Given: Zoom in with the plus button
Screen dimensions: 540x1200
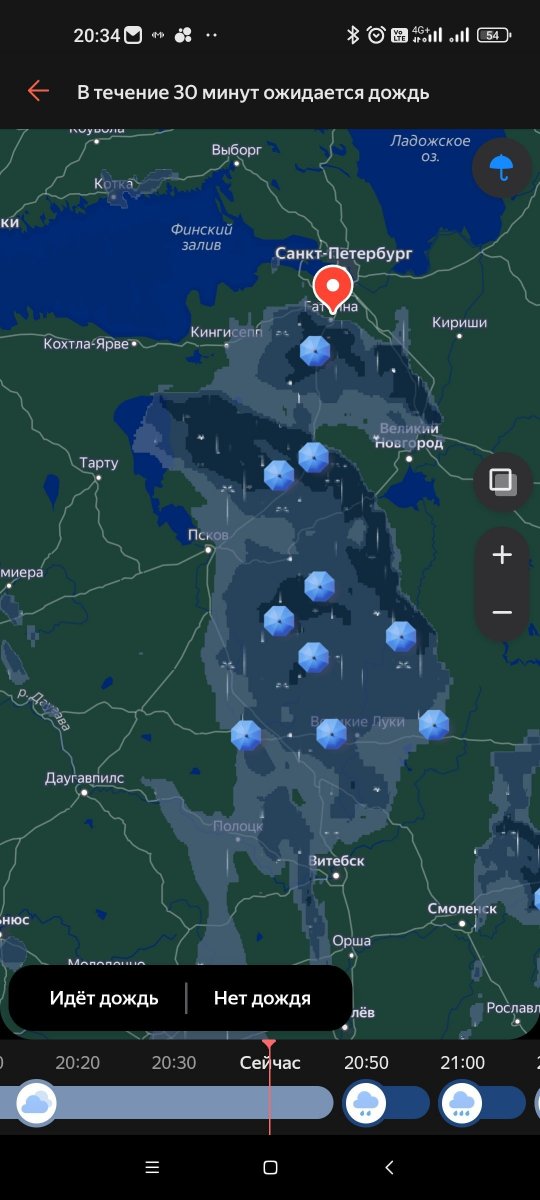Looking at the screenshot, I should (x=502, y=555).
